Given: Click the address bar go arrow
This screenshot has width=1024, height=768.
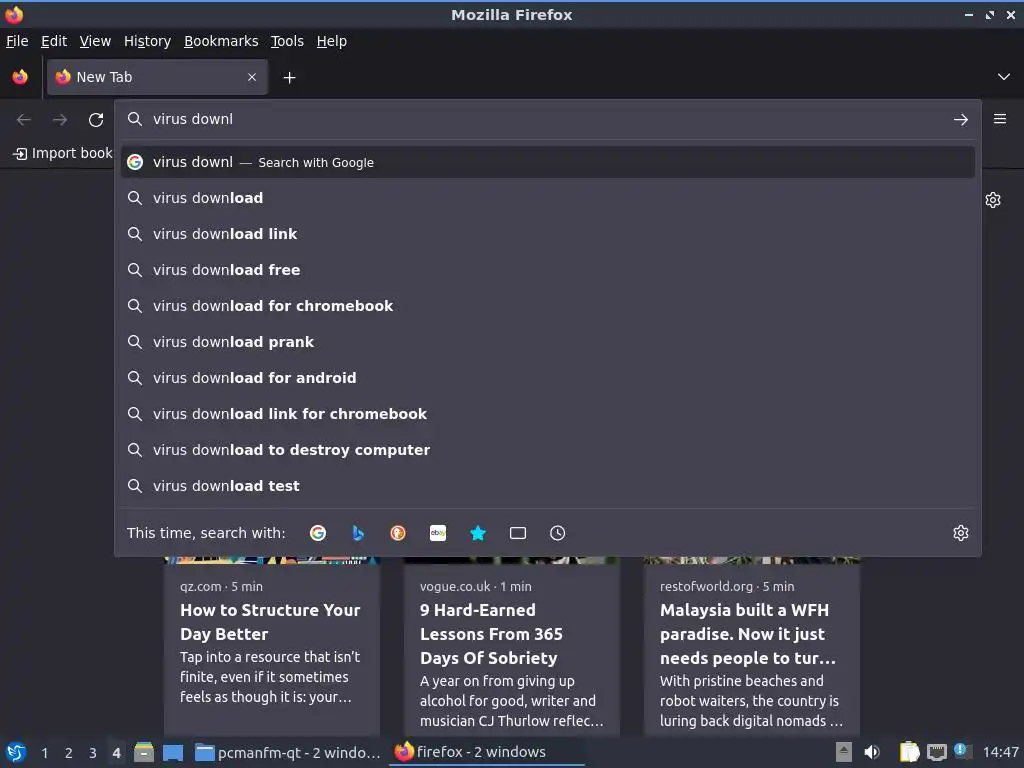Looking at the screenshot, I should point(961,120).
